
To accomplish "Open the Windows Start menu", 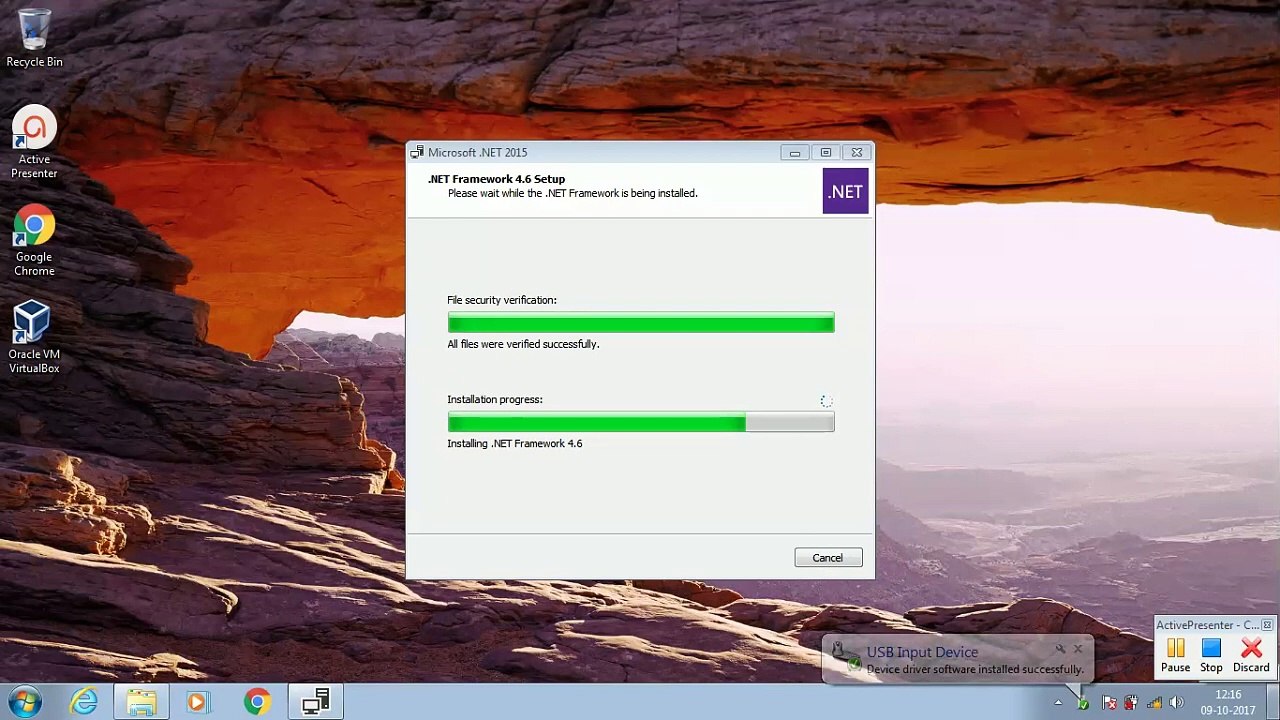I will point(25,702).
